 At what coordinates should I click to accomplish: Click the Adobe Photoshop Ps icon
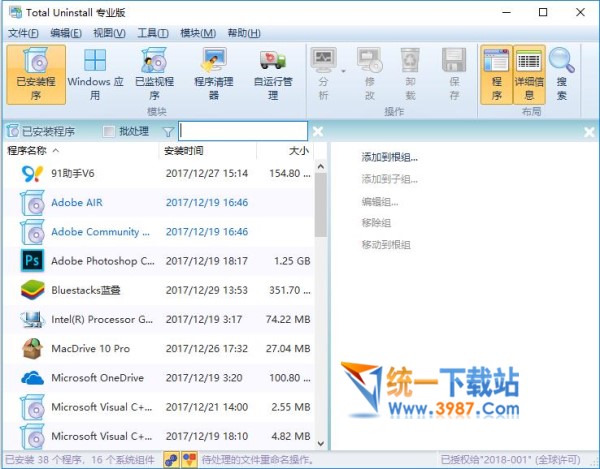[x=32, y=261]
